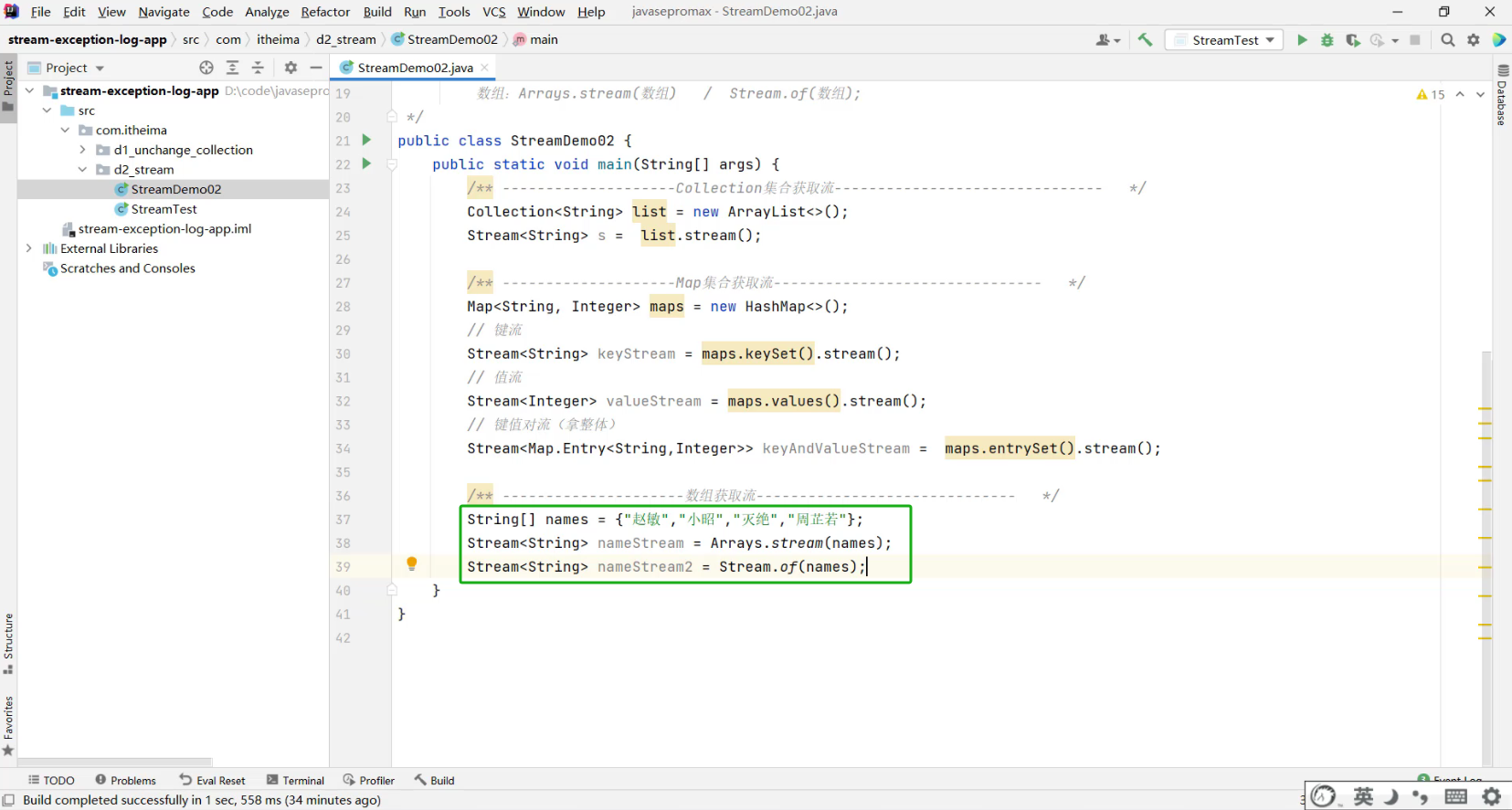Toggle the Project tool window on the left sidebar

[x=8, y=86]
